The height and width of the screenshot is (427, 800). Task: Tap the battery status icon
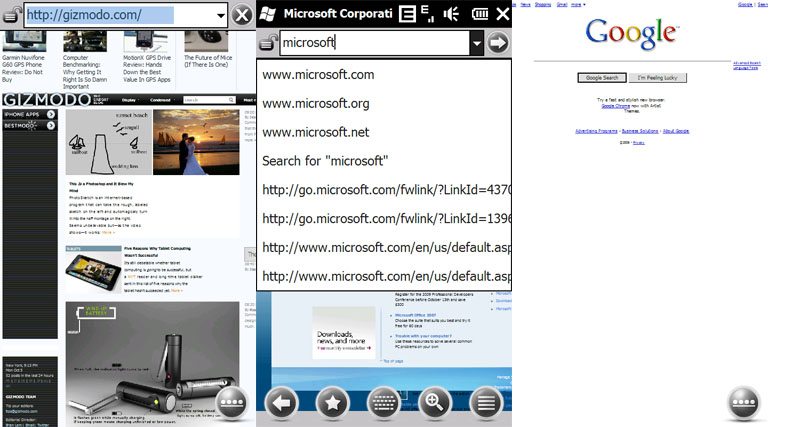479,14
